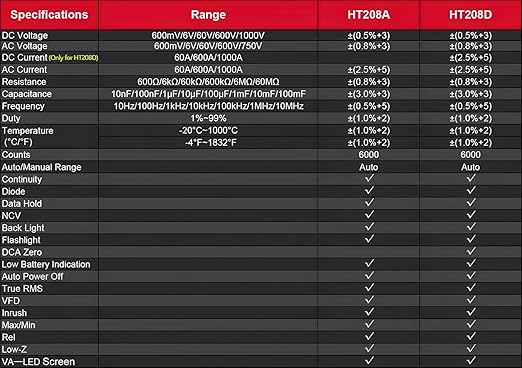Click the HT208A True RMS checkmark
This screenshot has width=522, height=368.
coord(369,287)
